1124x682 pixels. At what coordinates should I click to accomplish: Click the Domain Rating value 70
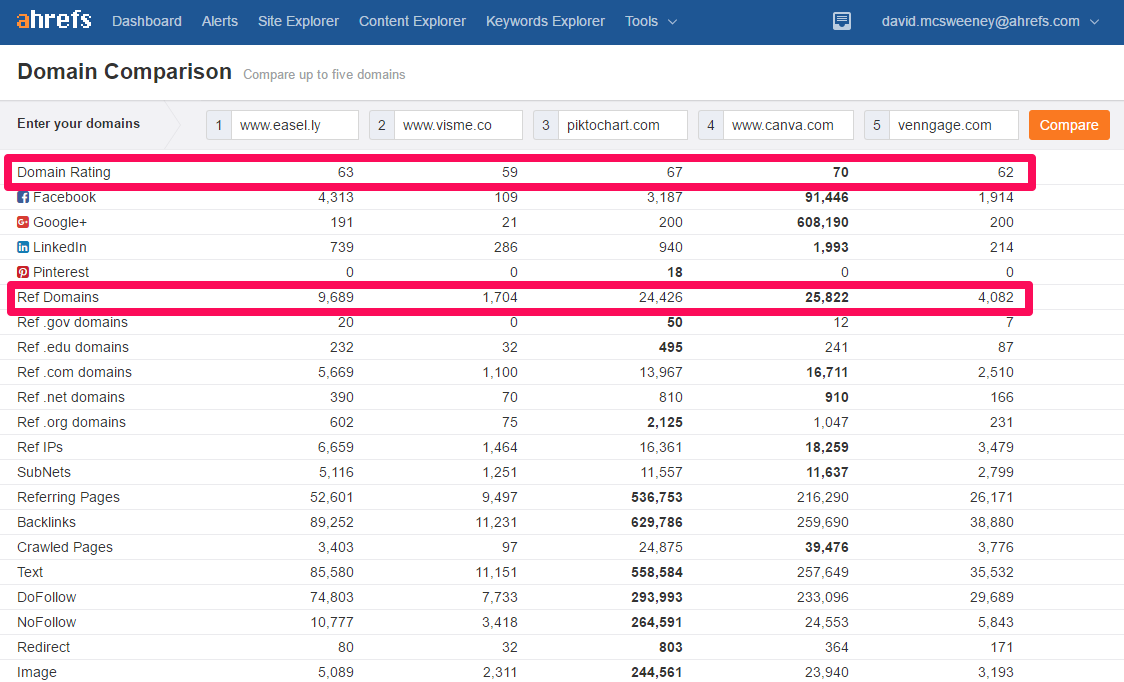[x=840, y=172]
